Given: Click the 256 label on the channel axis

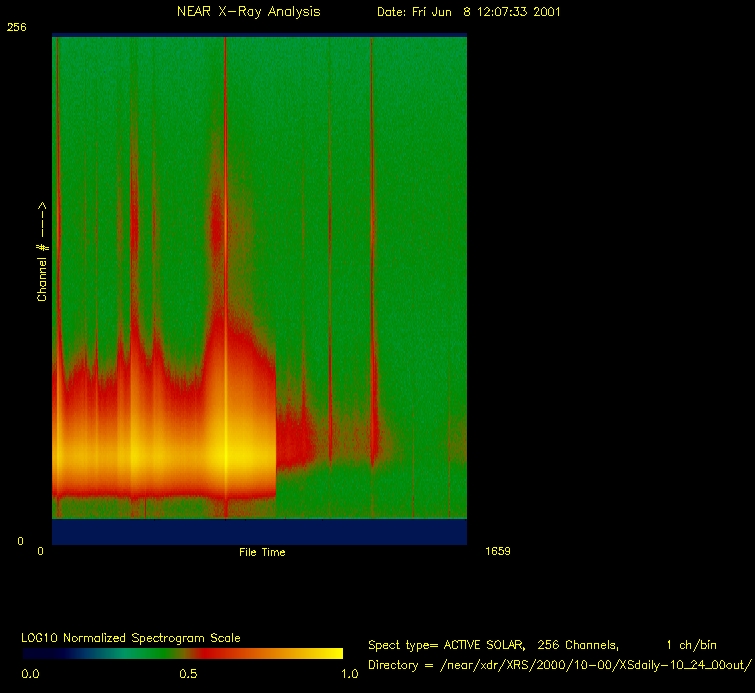Looking at the screenshot, I should (16, 28).
